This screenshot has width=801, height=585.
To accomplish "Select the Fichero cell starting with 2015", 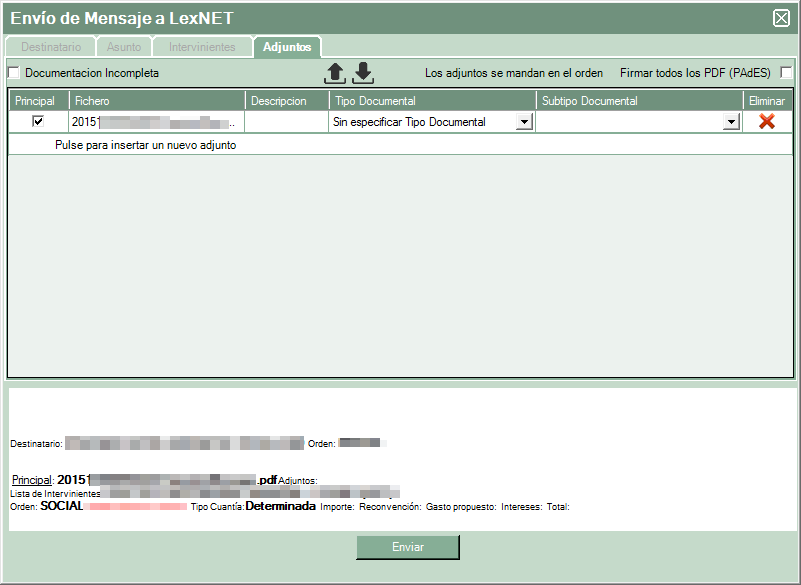I will click(x=156, y=122).
